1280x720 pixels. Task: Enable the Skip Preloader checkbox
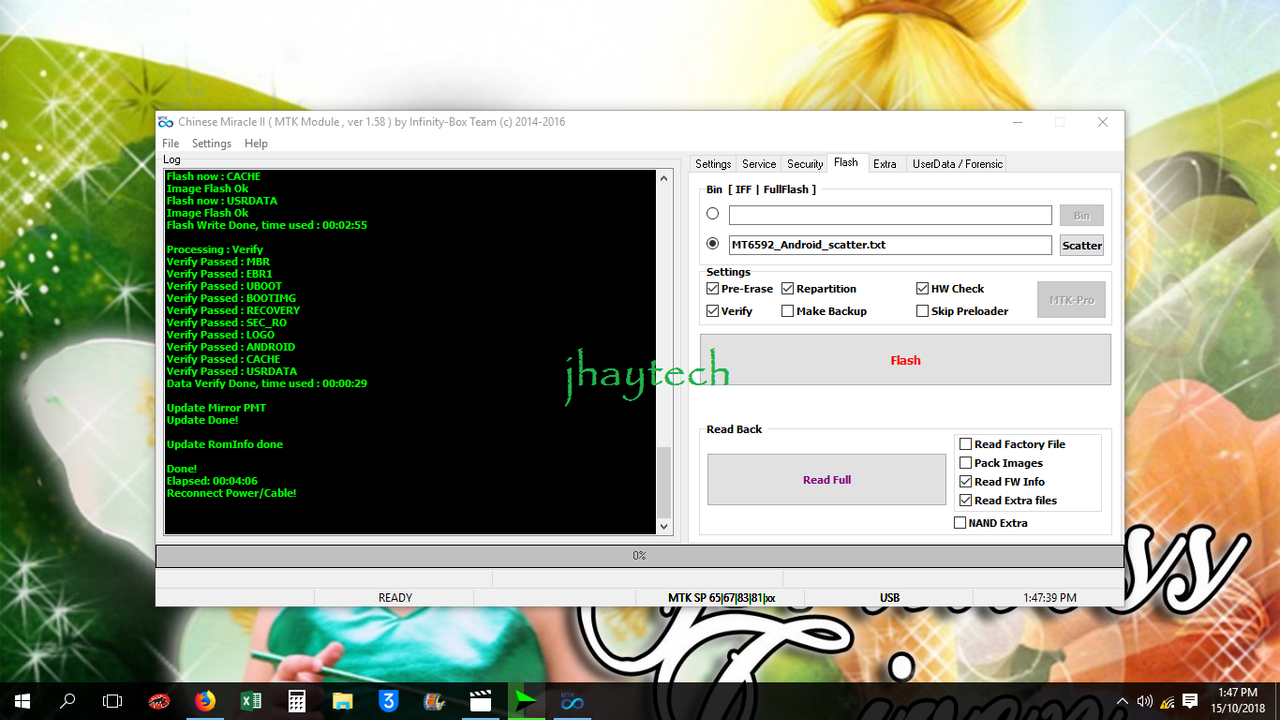[923, 311]
